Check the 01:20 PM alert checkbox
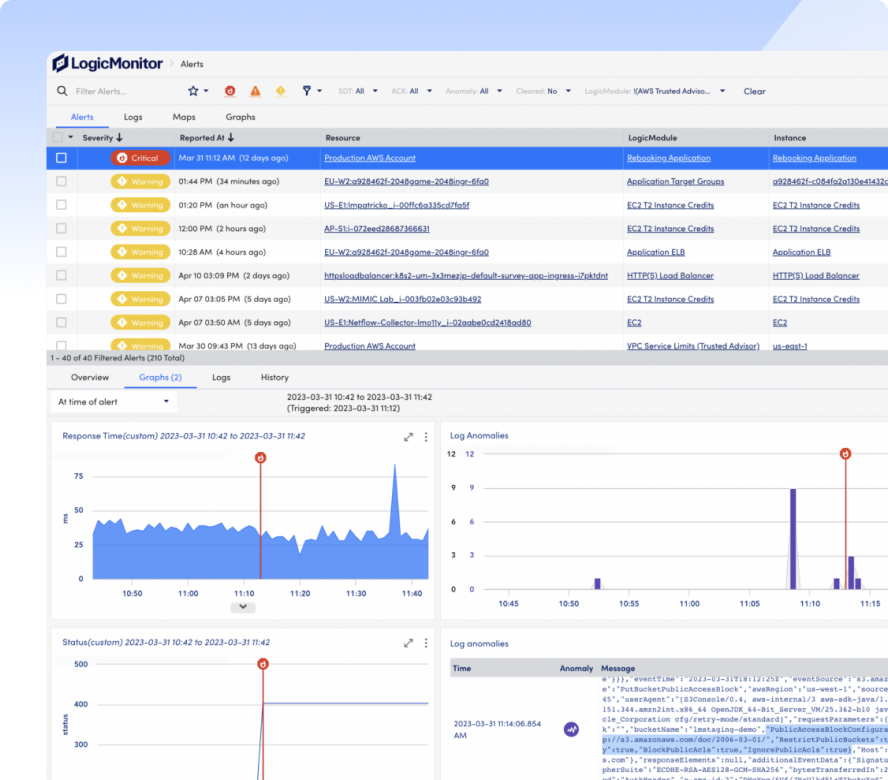Screen dimensions: 888x780 click(x=61, y=205)
